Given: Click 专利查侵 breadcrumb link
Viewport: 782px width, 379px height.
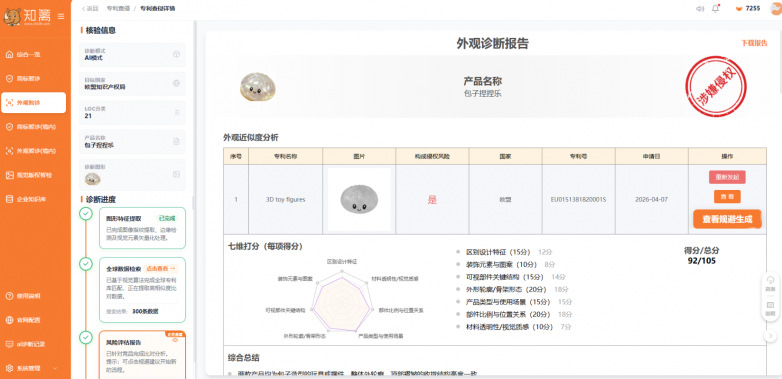Looking at the screenshot, I should pos(118,8).
